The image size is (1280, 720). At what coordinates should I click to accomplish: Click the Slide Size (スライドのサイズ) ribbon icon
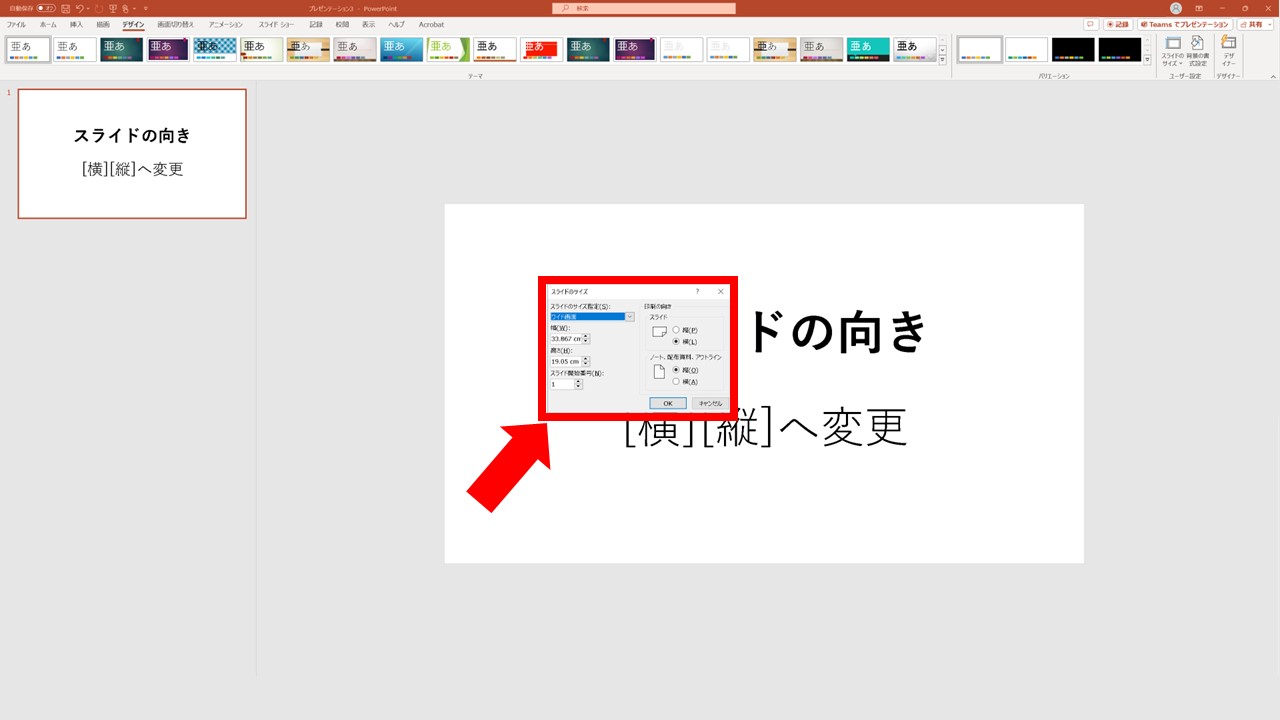1172,50
